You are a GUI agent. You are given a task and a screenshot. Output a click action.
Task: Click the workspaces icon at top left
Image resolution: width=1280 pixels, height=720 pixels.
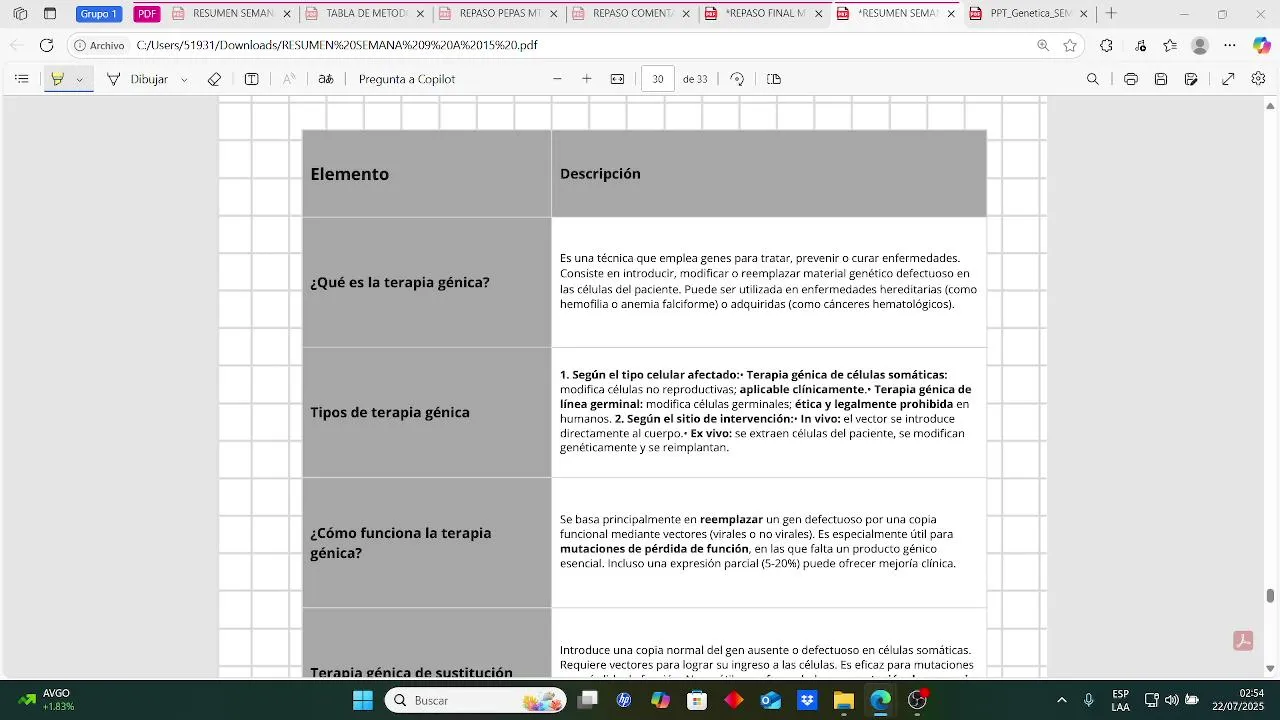click(x=20, y=14)
